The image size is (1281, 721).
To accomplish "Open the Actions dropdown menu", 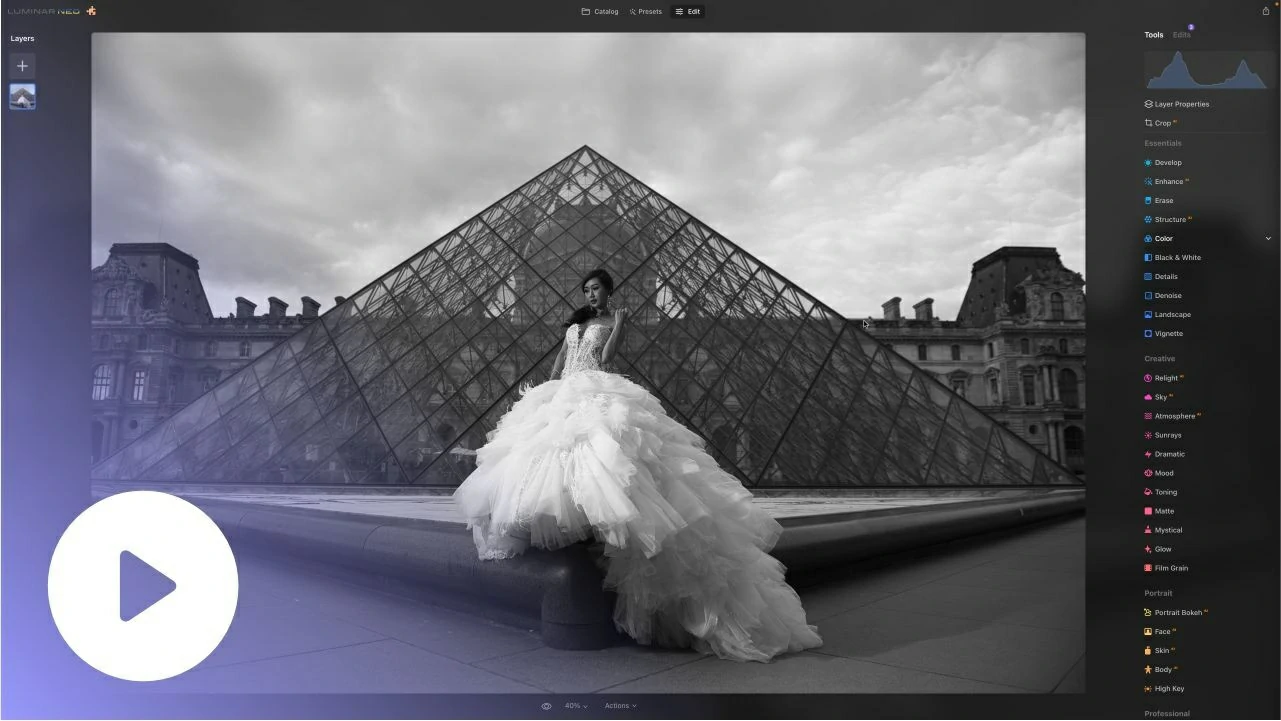I will tap(620, 706).
